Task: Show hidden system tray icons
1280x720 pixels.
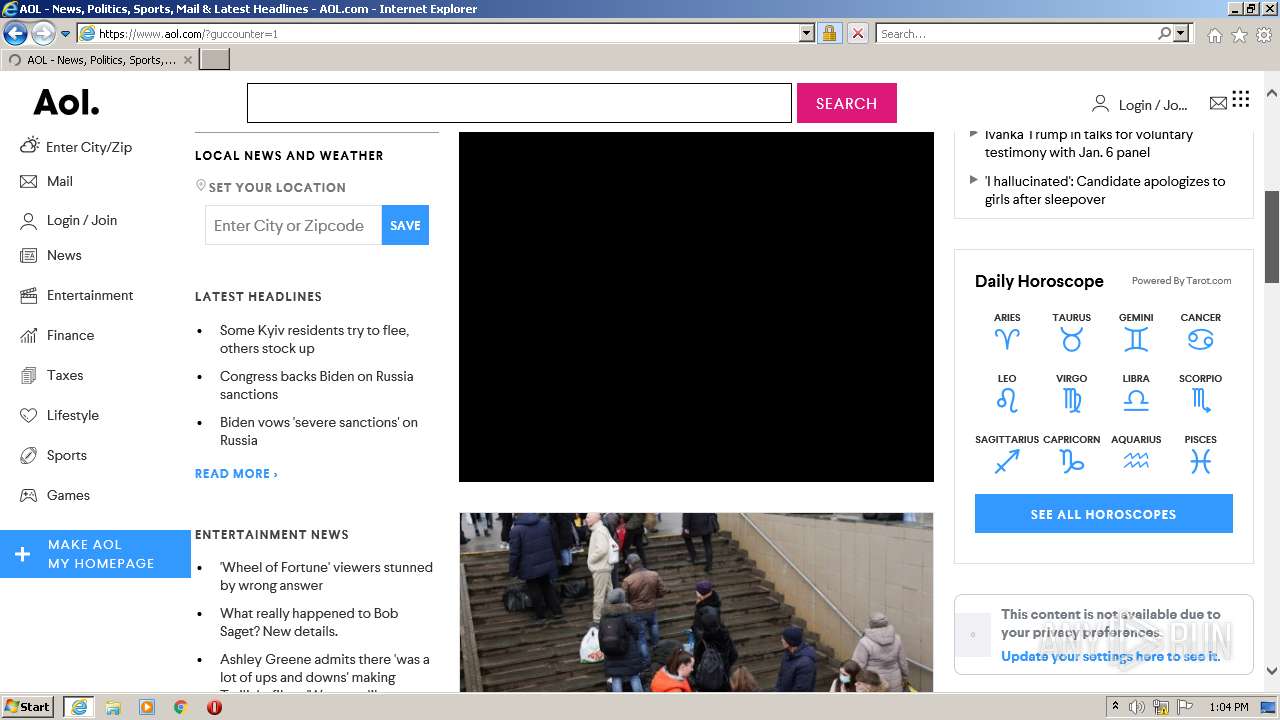Action: 1115,707
